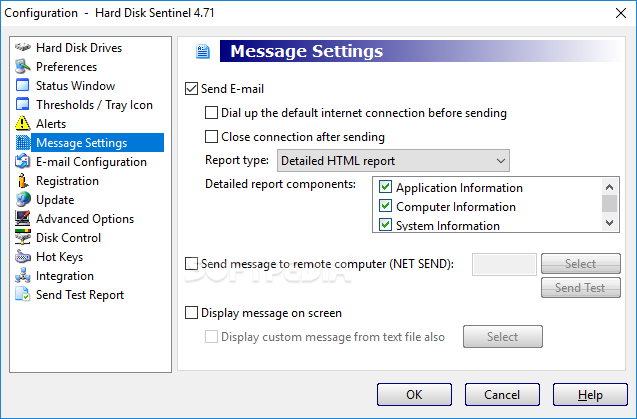Click Select button beside NET SEND field
The height and width of the screenshot is (419, 637).
coord(581,264)
